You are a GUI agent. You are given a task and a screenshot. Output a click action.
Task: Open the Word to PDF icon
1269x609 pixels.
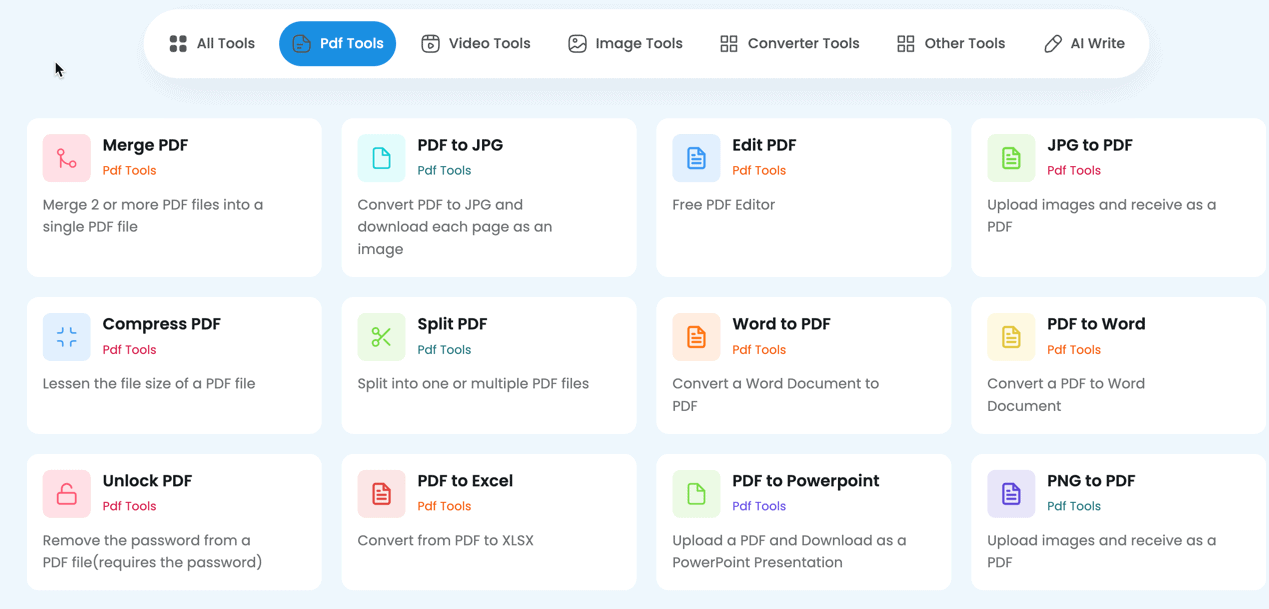[696, 336]
